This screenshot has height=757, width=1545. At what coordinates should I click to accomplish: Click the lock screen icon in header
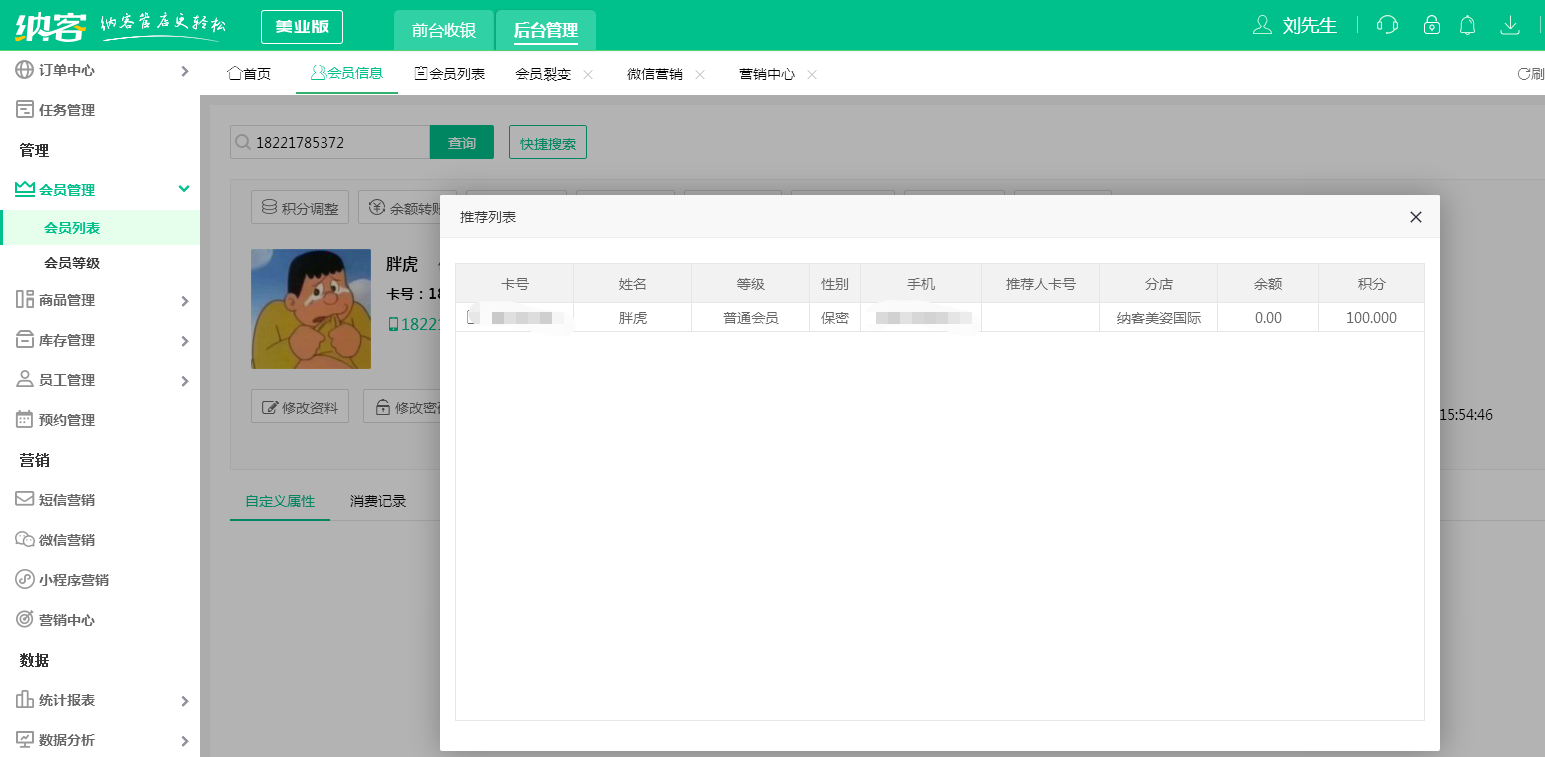(x=1431, y=25)
